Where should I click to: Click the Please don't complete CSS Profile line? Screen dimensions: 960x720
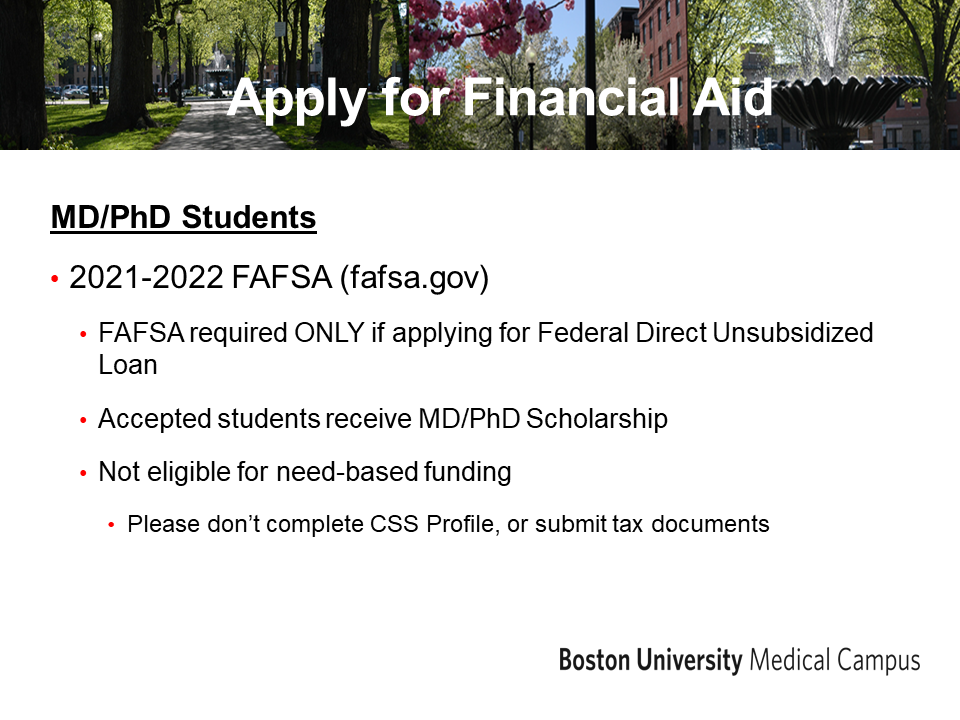(448, 524)
